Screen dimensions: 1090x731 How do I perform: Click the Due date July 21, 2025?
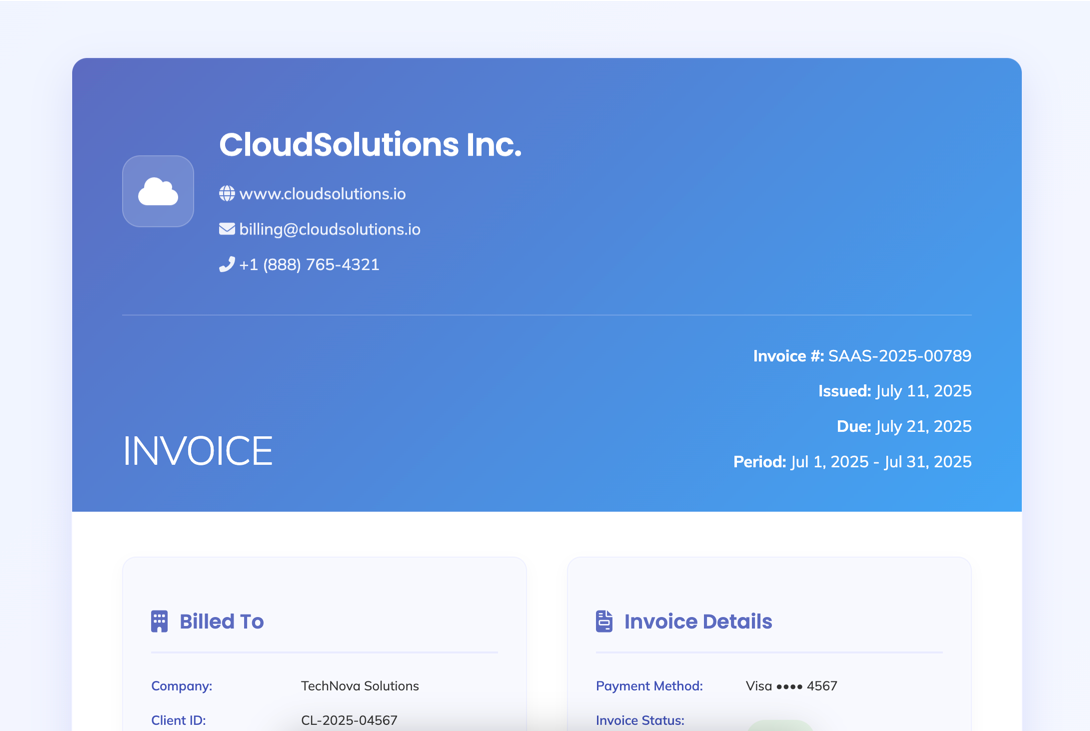923,426
